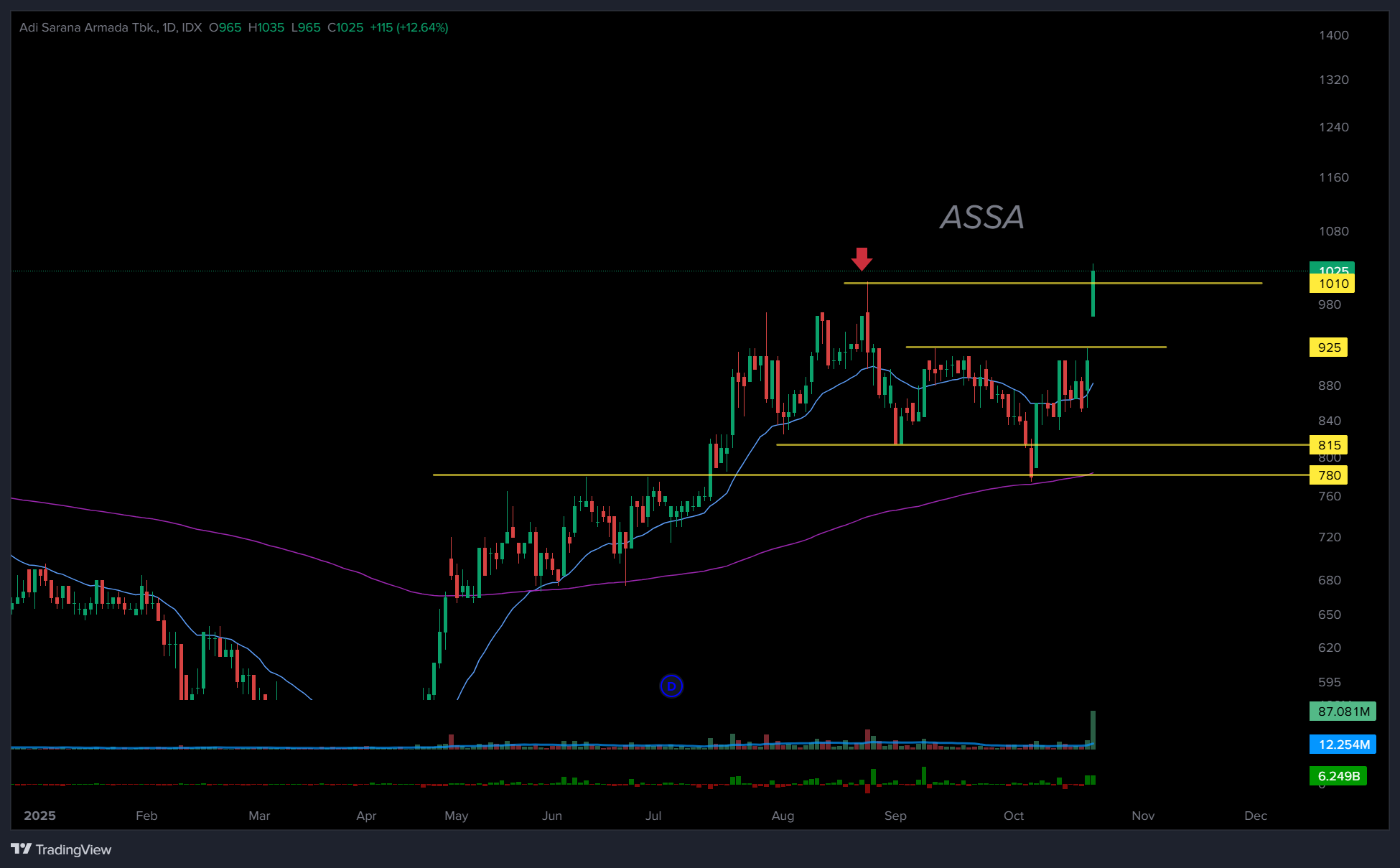Select the yellow 780 price label
The height and width of the screenshot is (868, 1400).
tap(1328, 475)
